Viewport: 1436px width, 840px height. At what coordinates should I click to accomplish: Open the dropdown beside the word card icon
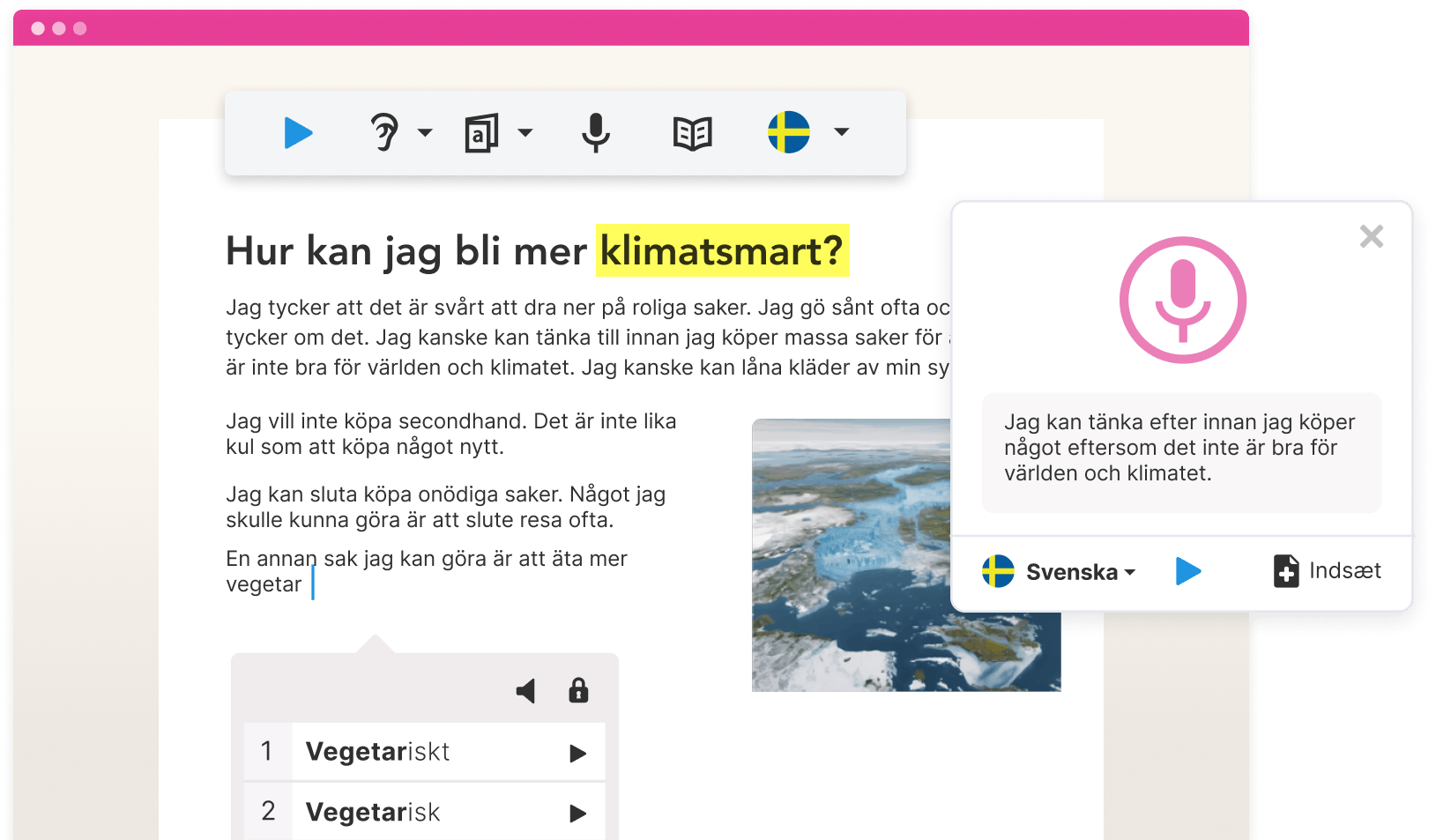(526, 133)
